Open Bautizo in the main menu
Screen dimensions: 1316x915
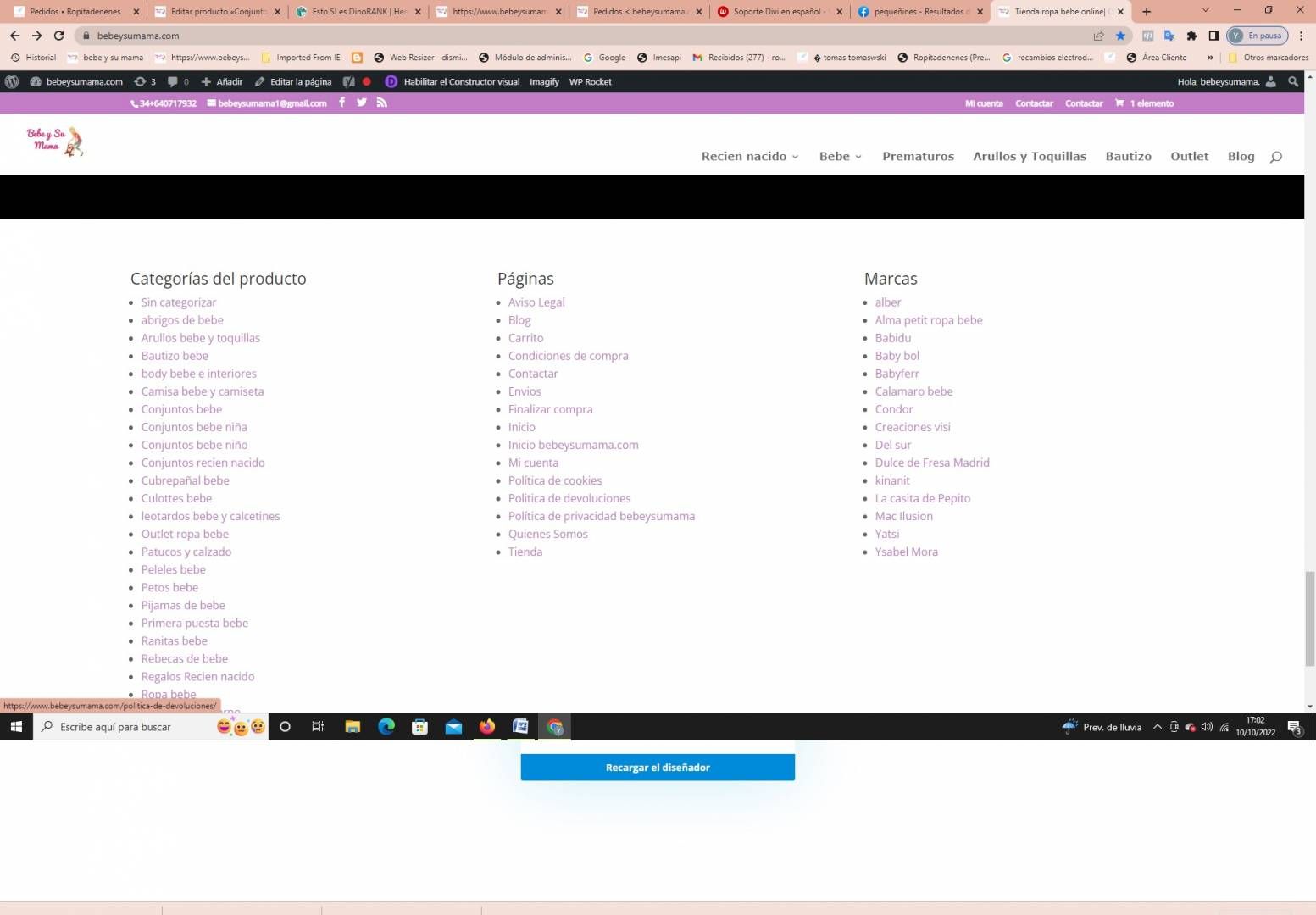tap(1128, 157)
